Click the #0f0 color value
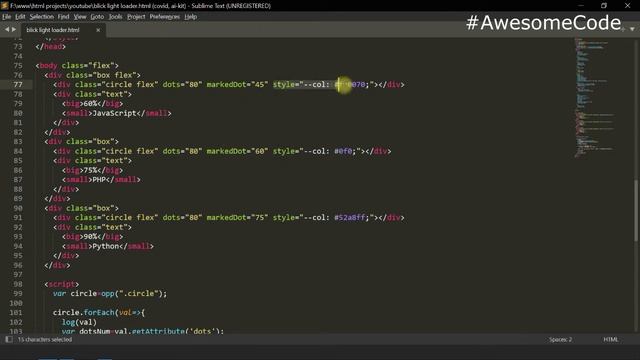Image resolution: width=640 pixels, height=360 pixels. pyautogui.click(x=343, y=151)
